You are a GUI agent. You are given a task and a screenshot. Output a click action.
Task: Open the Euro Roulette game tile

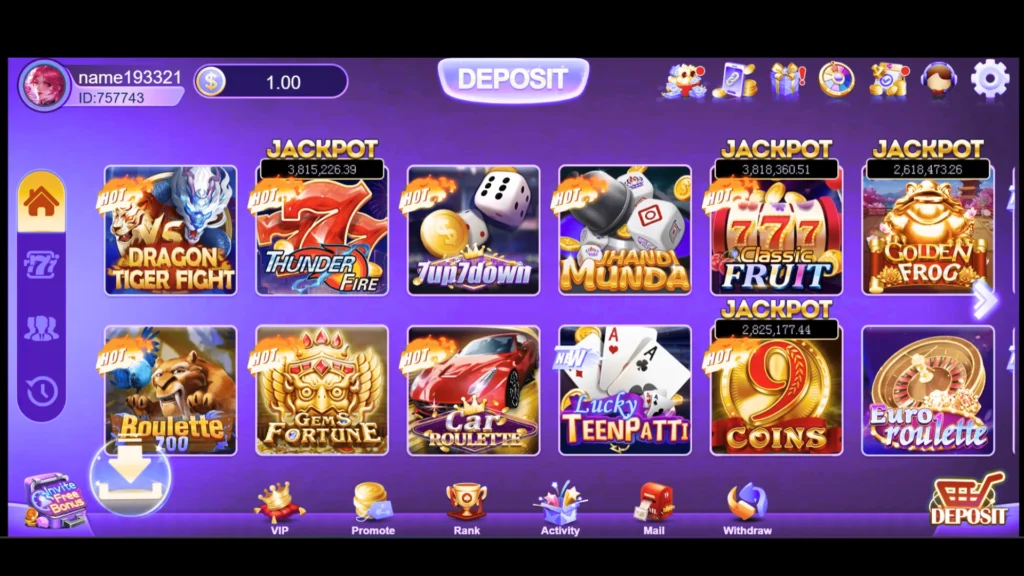pos(928,391)
